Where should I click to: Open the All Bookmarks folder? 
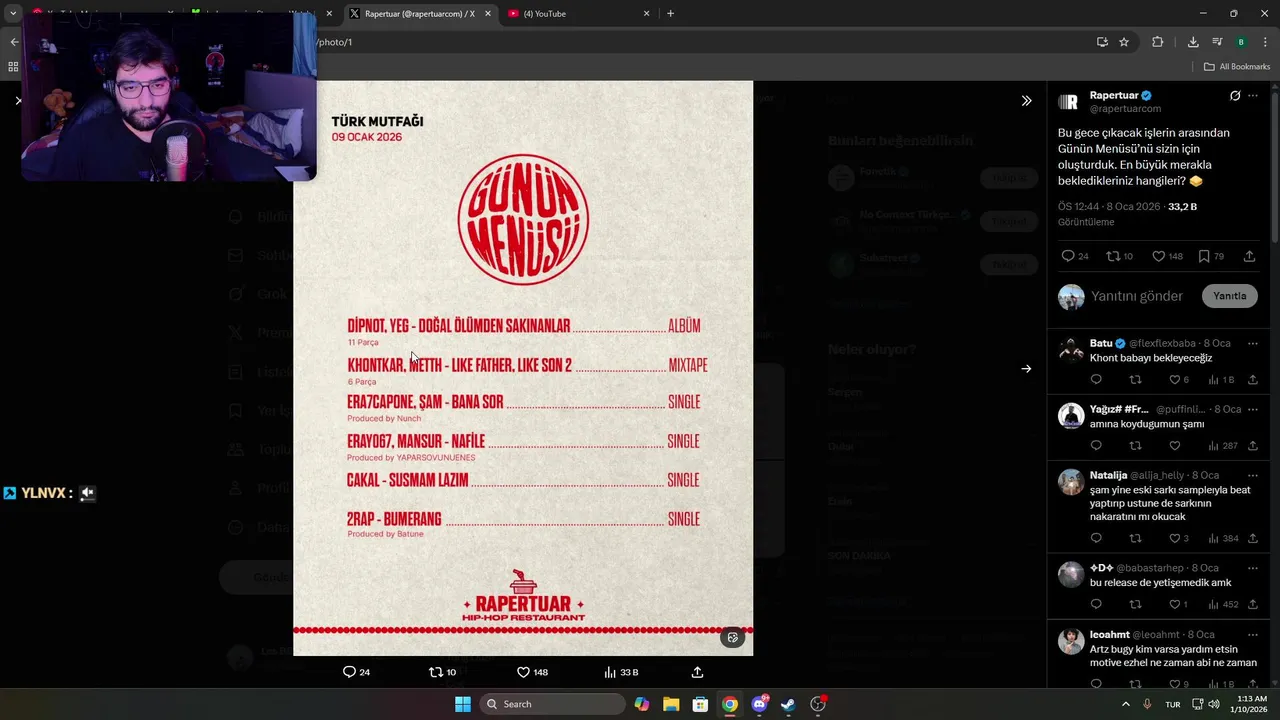pos(1237,67)
